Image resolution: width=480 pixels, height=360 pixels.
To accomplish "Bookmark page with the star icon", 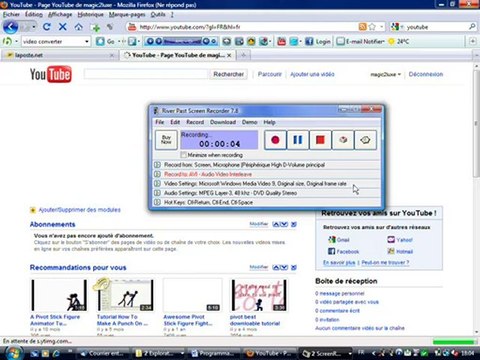I will tap(372, 27).
